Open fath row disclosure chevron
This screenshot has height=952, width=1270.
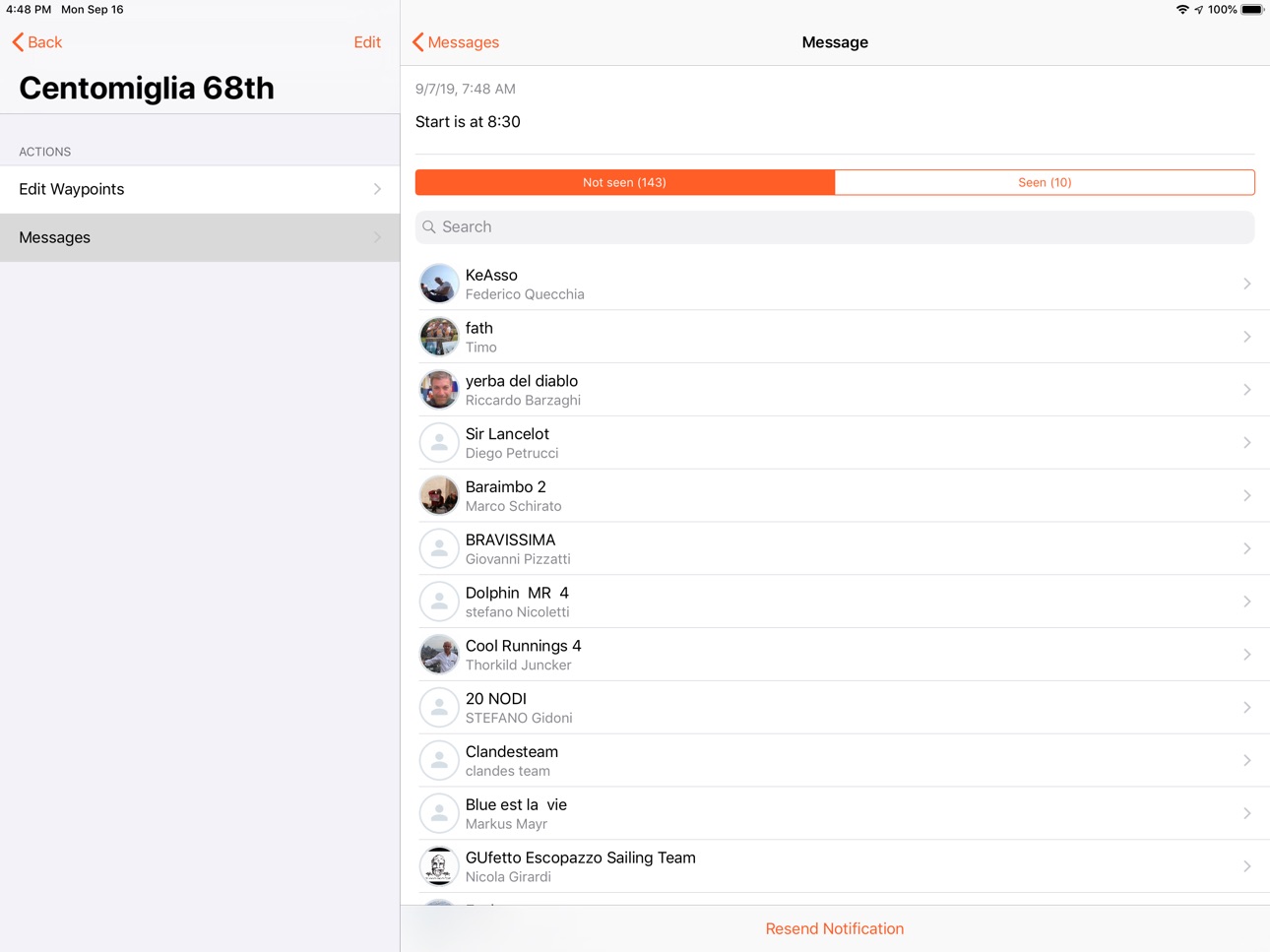1247,337
